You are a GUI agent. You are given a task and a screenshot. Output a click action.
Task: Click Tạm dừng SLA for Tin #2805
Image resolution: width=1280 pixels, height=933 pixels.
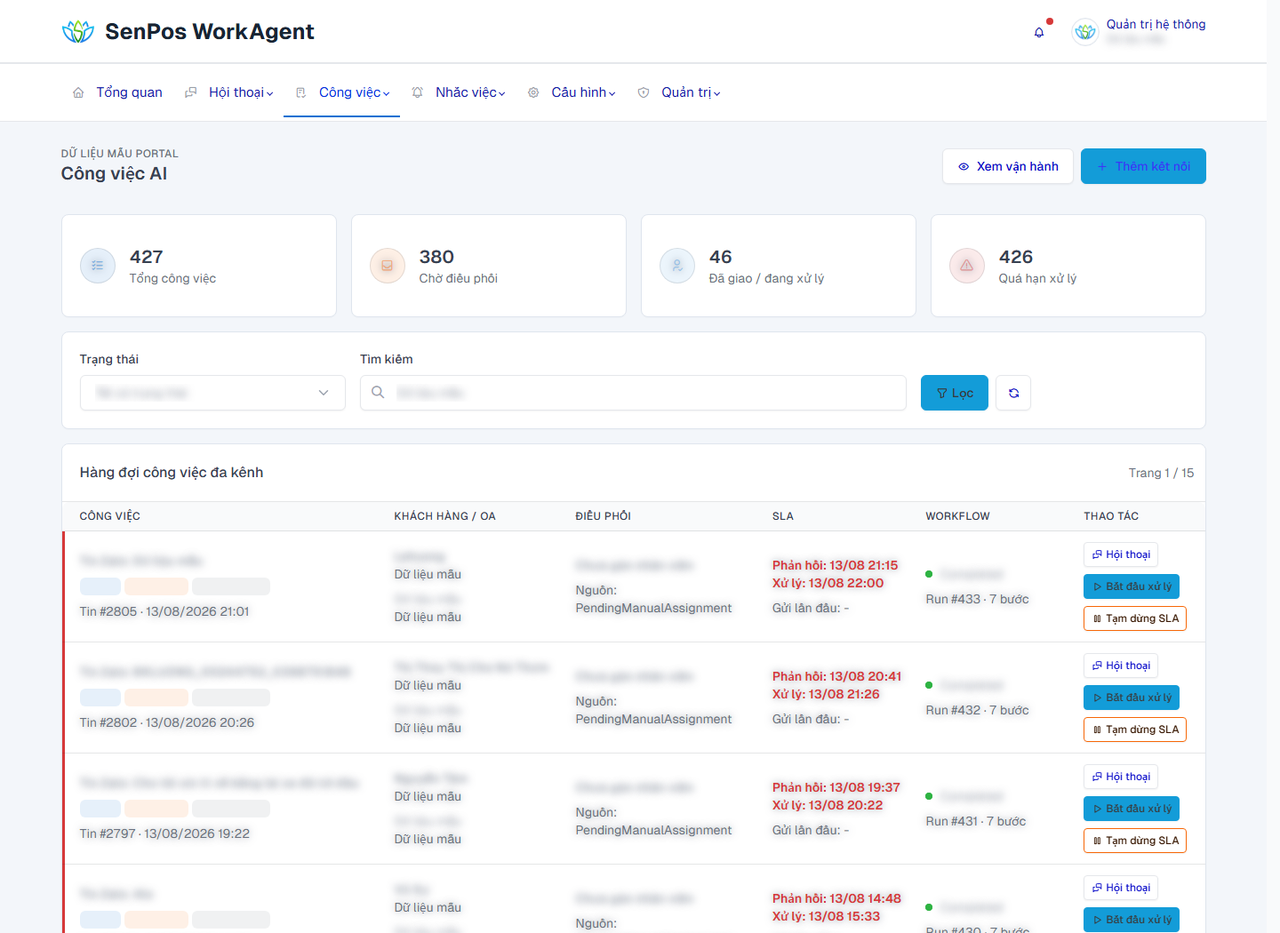pyautogui.click(x=1135, y=618)
